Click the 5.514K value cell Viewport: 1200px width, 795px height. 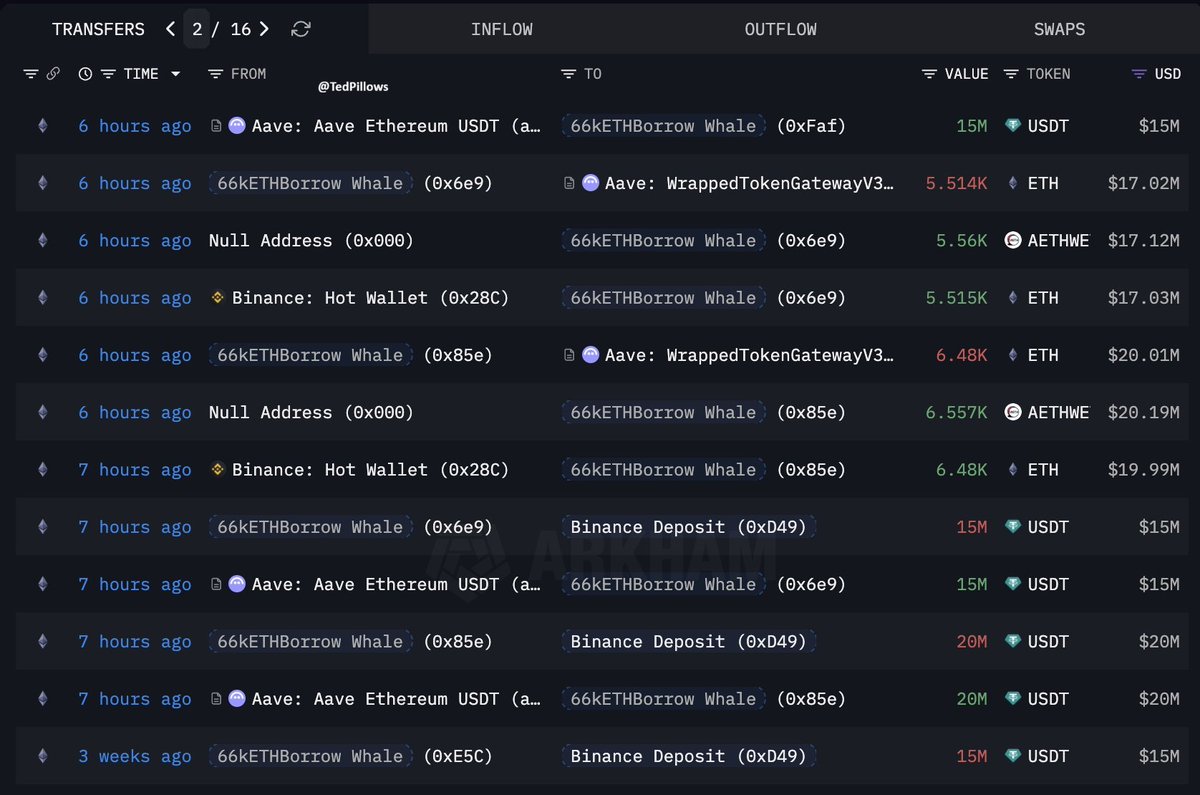(956, 183)
